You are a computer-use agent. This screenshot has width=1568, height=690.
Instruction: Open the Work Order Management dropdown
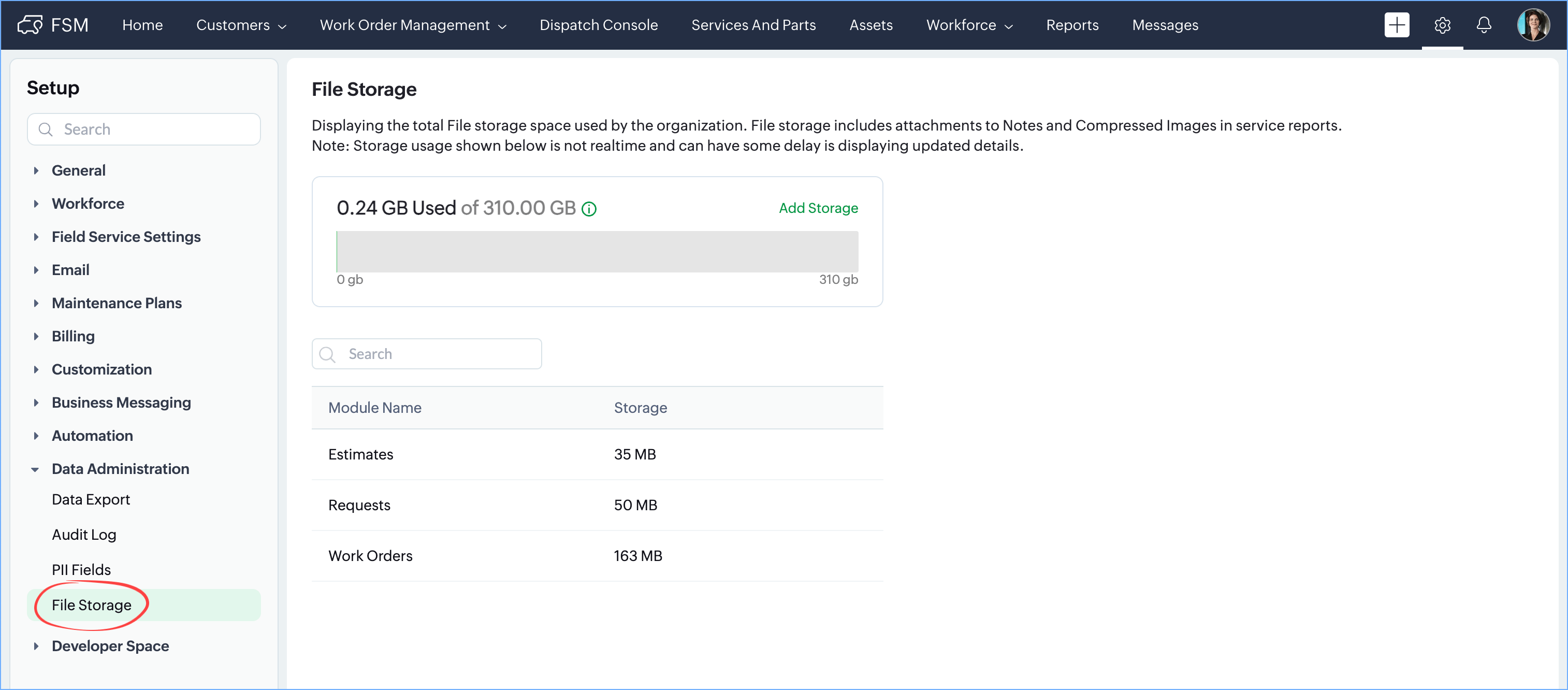(x=413, y=25)
